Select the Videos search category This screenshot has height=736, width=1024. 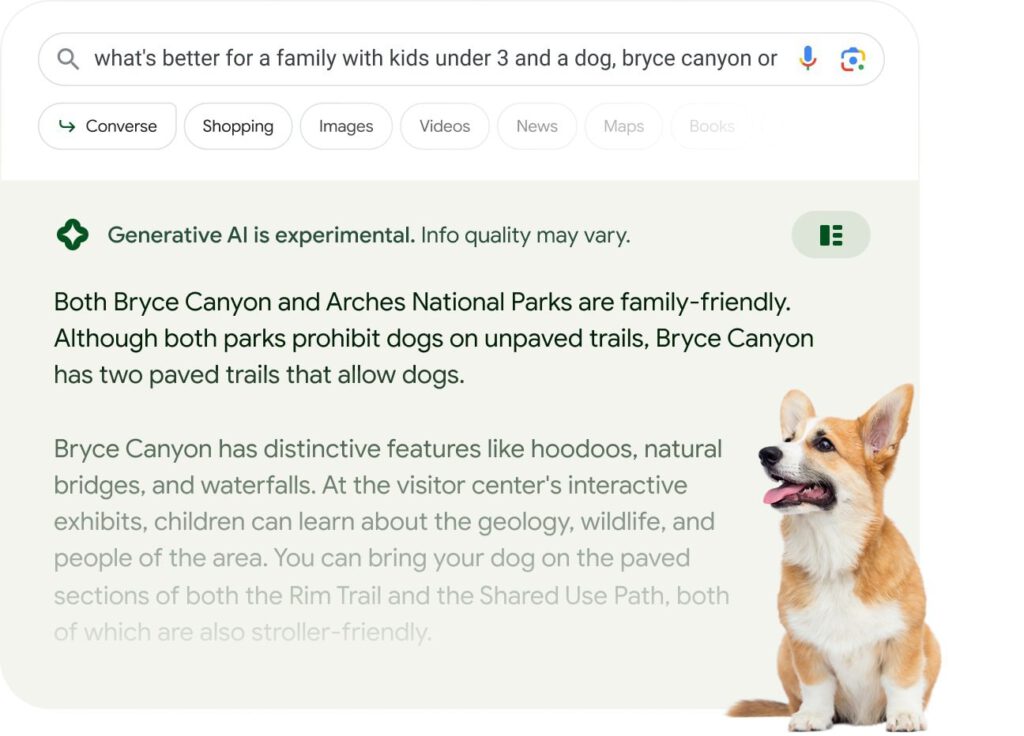pos(444,126)
